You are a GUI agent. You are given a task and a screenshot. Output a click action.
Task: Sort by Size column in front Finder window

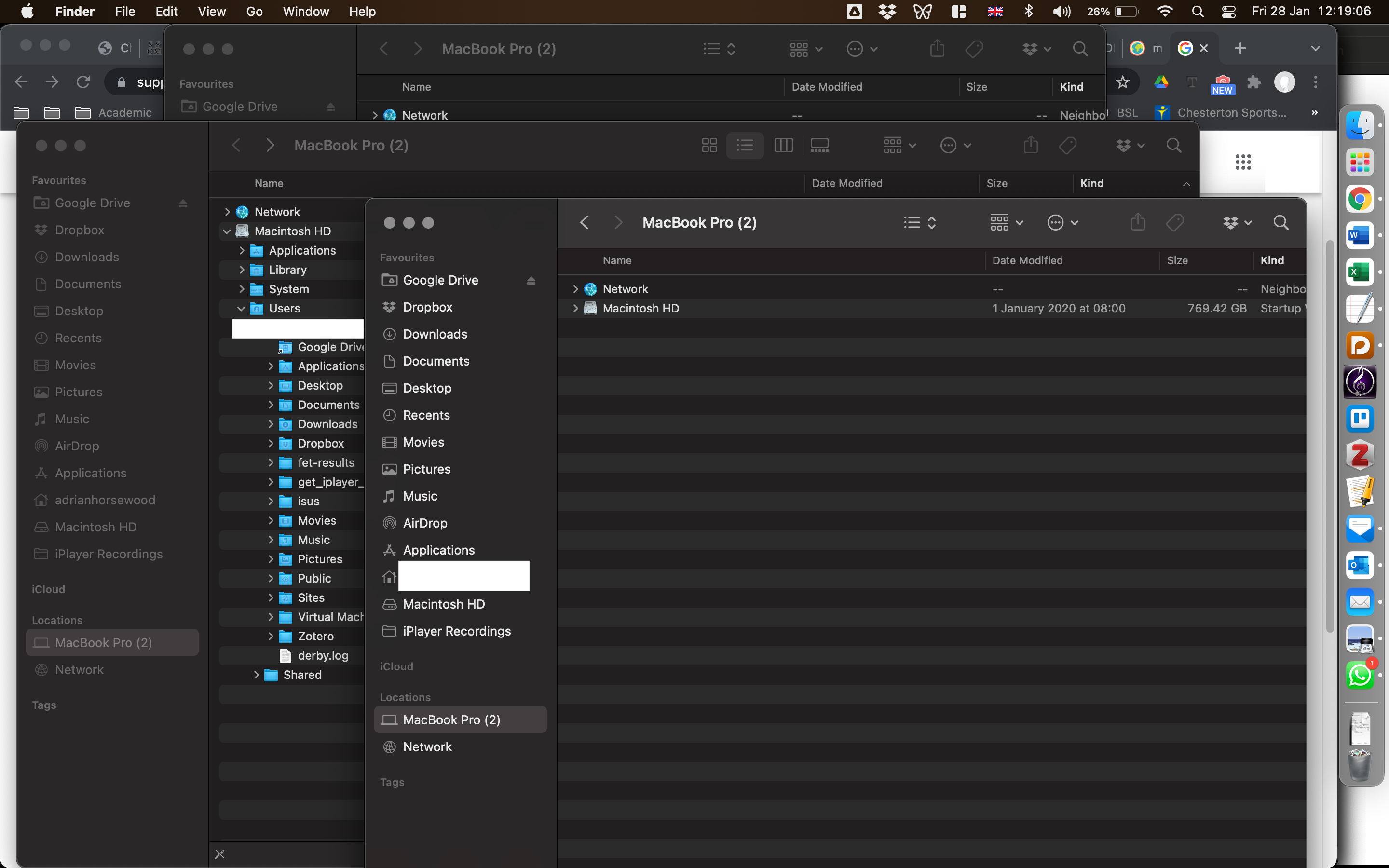[1177, 260]
